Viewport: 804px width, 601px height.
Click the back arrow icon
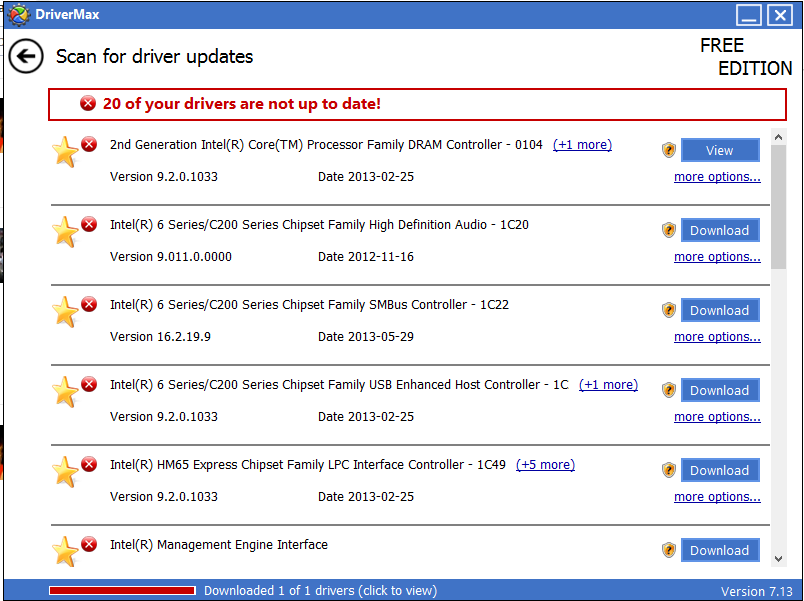tap(26, 56)
